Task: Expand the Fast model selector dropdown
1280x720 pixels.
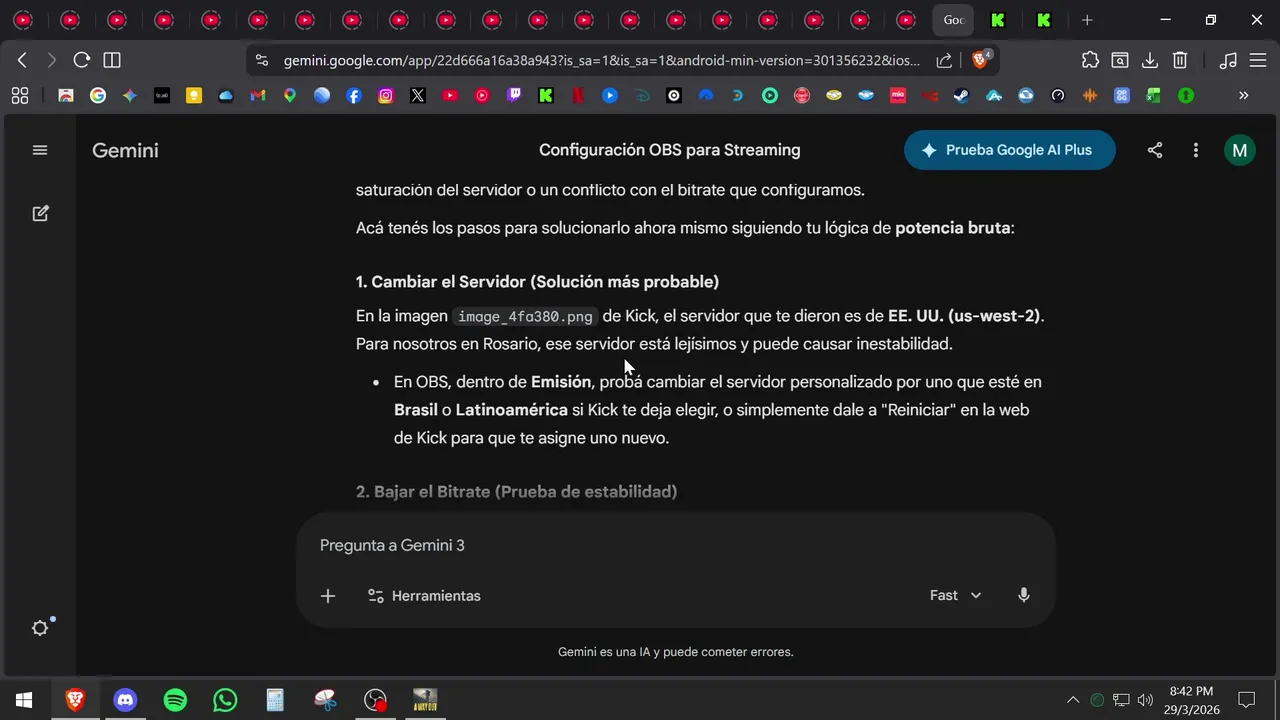Action: pyautogui.click(x=955, y=595)
